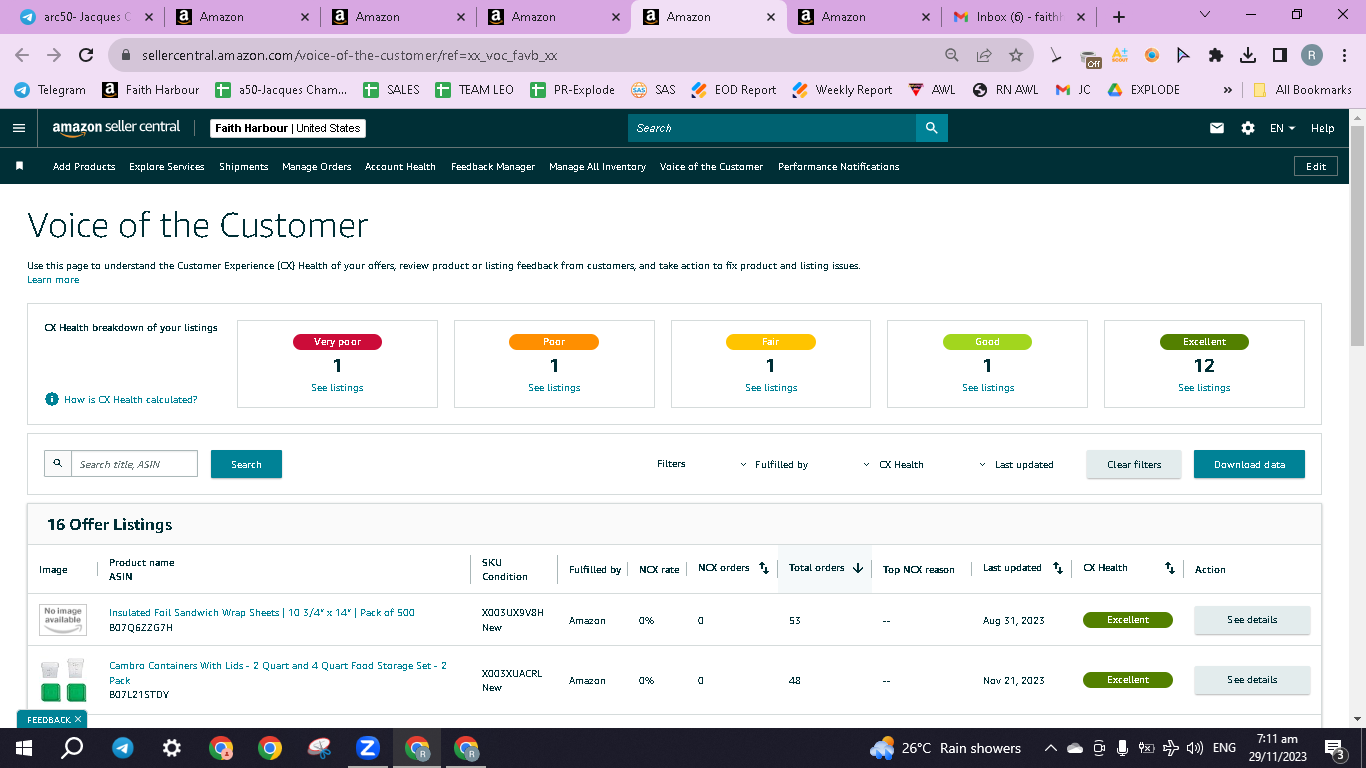Open Zoom from the Windows taskbar
Image resolution: width=1366 pixels, height=768 pixels.
368,748
